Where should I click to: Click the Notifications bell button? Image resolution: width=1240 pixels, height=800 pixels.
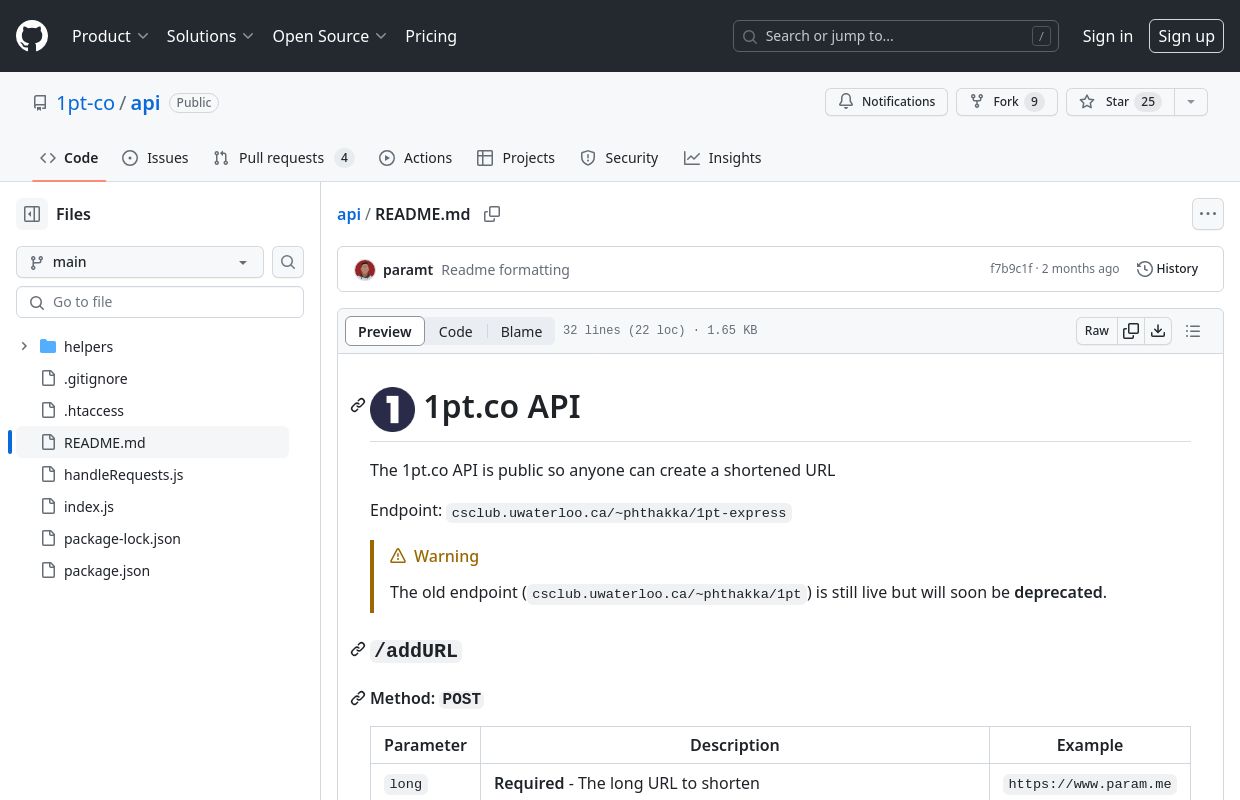click(886, 102)
